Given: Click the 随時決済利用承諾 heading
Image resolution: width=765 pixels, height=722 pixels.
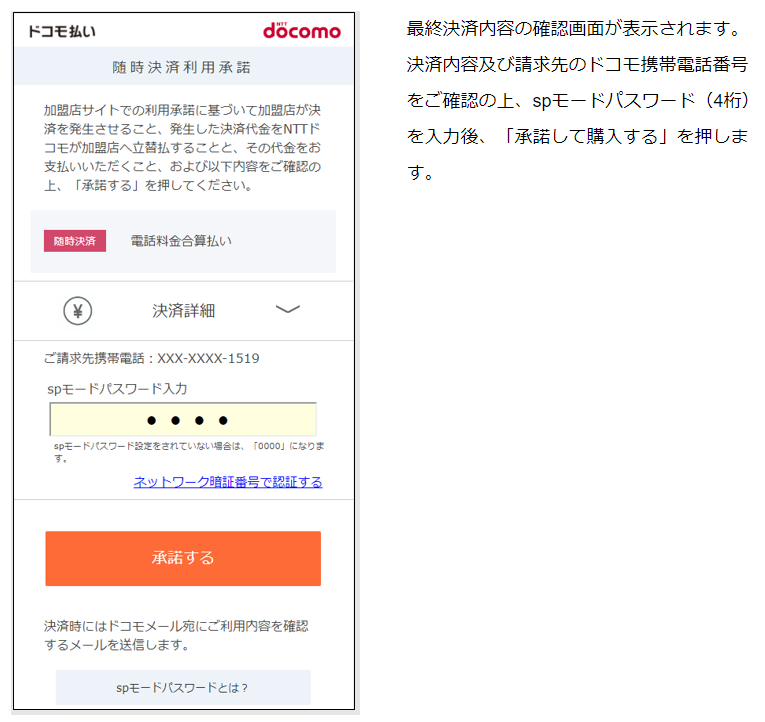Looking at the screenshot, I should click(181, 67).
